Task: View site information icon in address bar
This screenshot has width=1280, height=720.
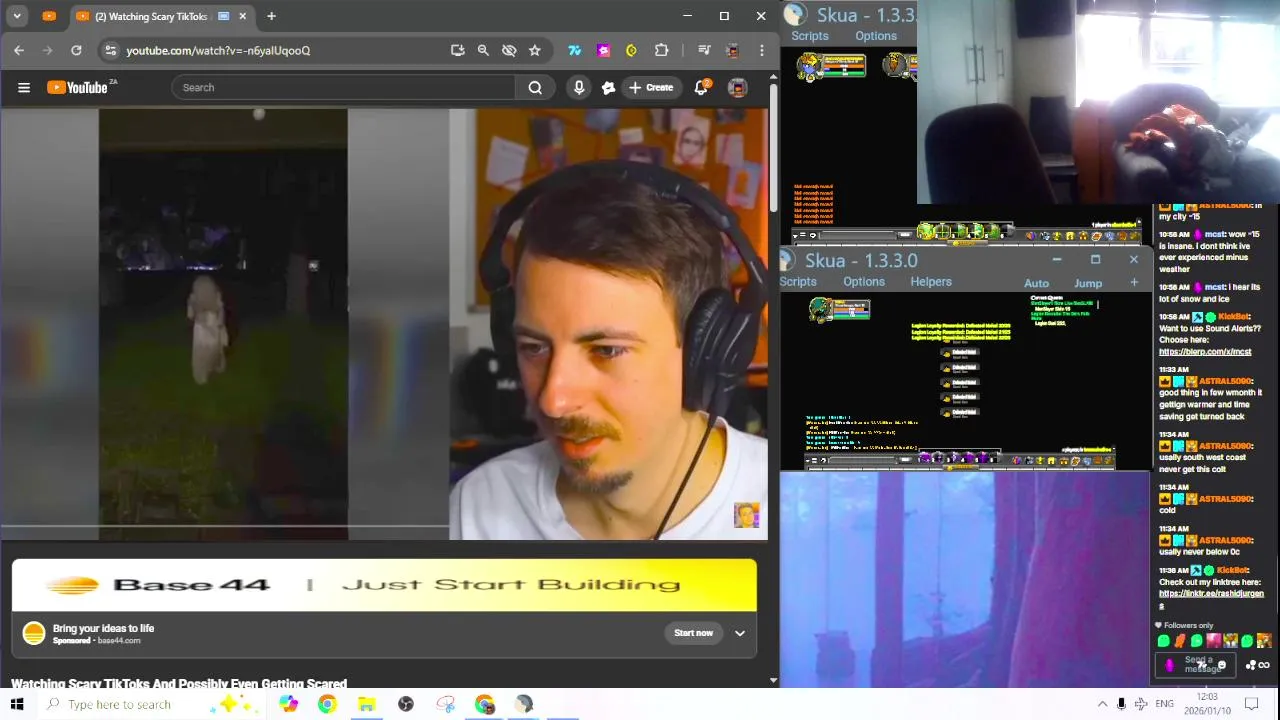Action: 110,50
